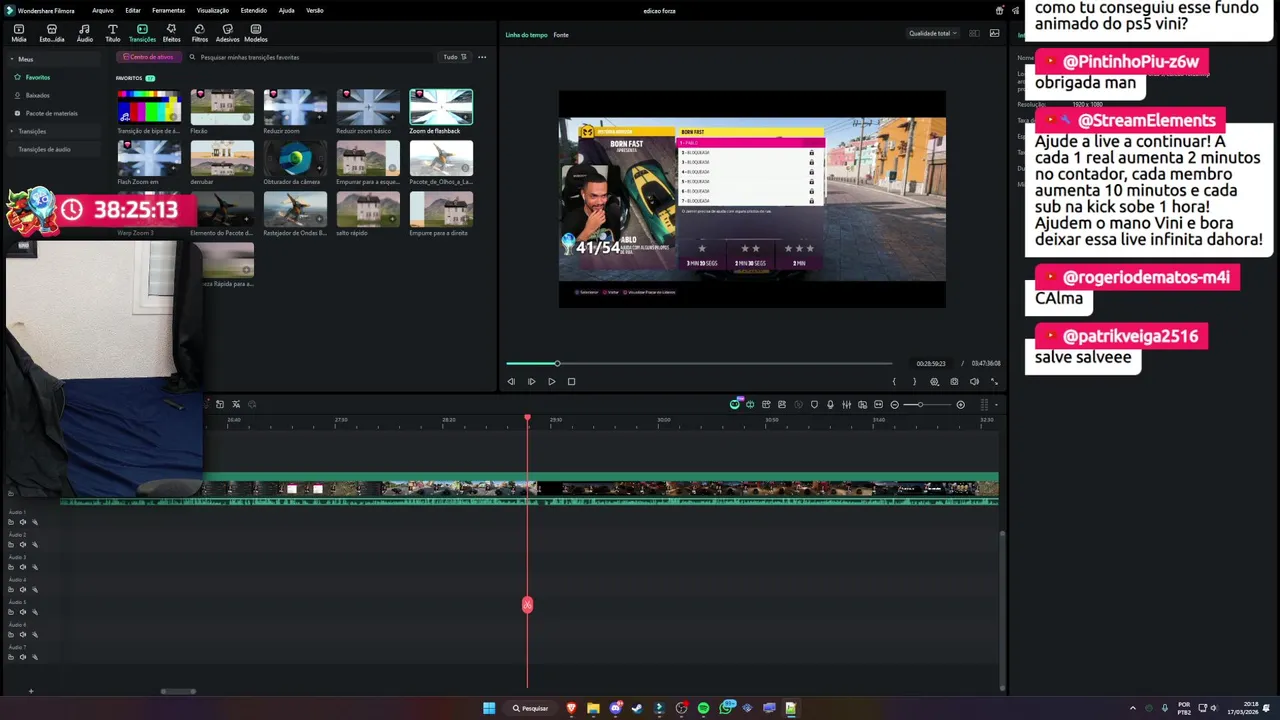Open the stock media (Esto...ídia) panel
Viewport: 1280px width, 720px height.
(52, 33)
